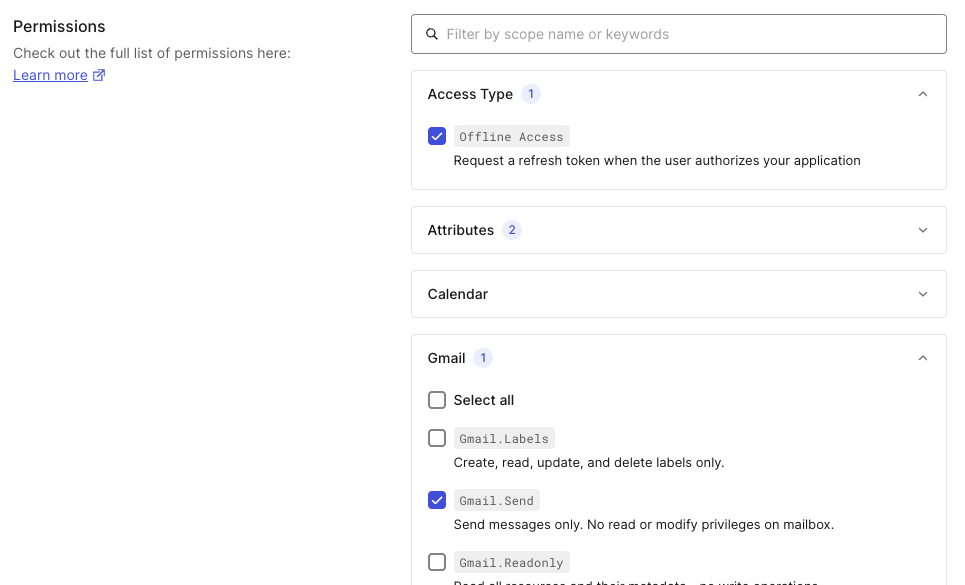
Task: Disable the Offline Access checkbox
Action: [437, 136]
